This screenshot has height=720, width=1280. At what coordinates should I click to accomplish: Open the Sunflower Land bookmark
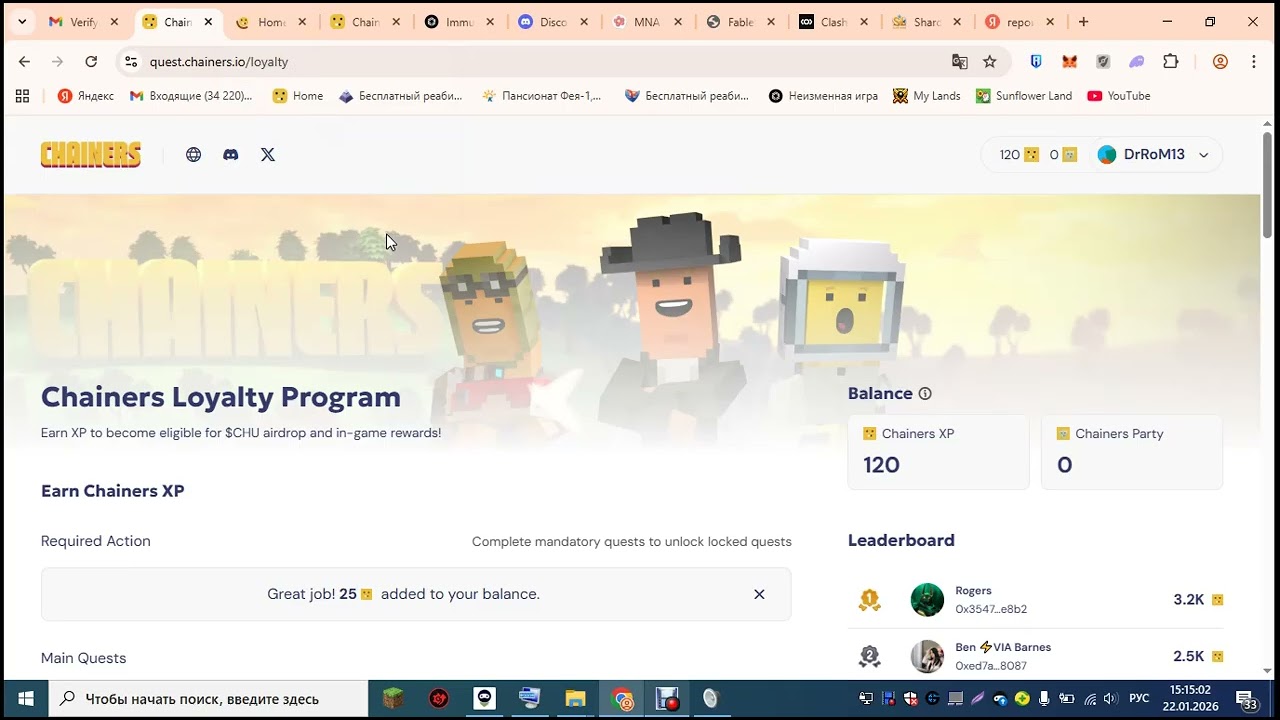[x=1025, y=96]
